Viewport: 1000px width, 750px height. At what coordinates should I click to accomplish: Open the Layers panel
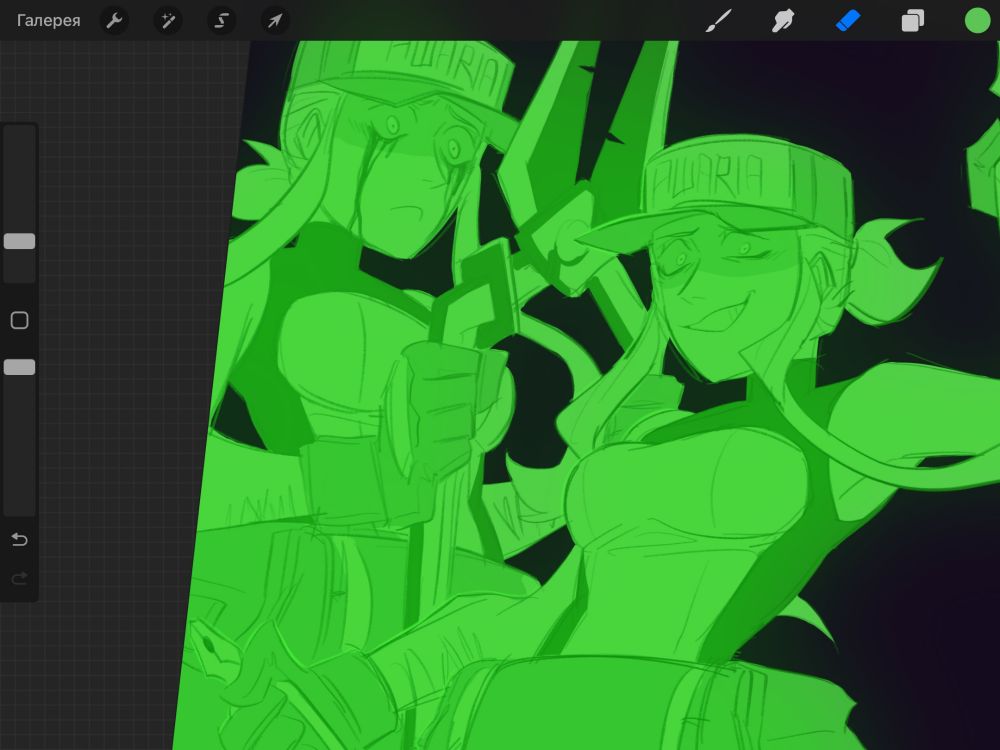(913, 20)
